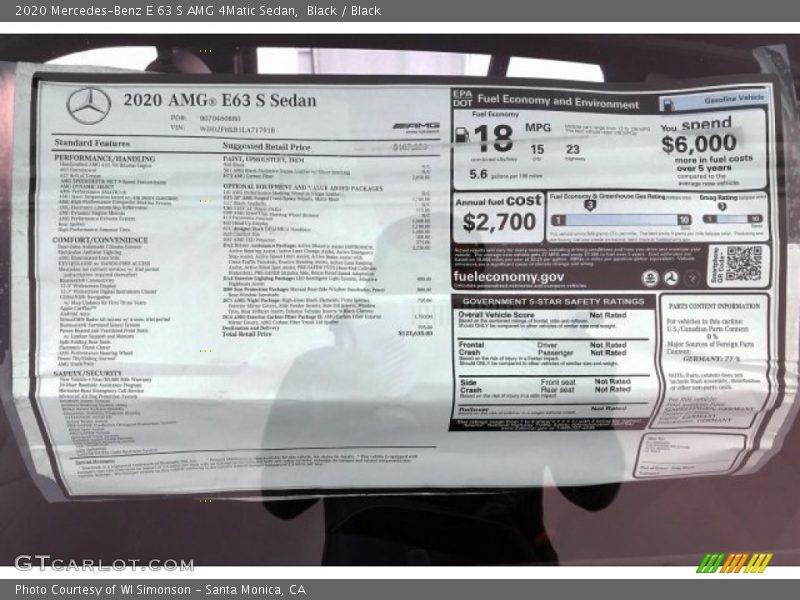The width and height of the screenshot is (800, 600).
Task: Click the AMG logo beside the VIN
Action: click(416, 126)
